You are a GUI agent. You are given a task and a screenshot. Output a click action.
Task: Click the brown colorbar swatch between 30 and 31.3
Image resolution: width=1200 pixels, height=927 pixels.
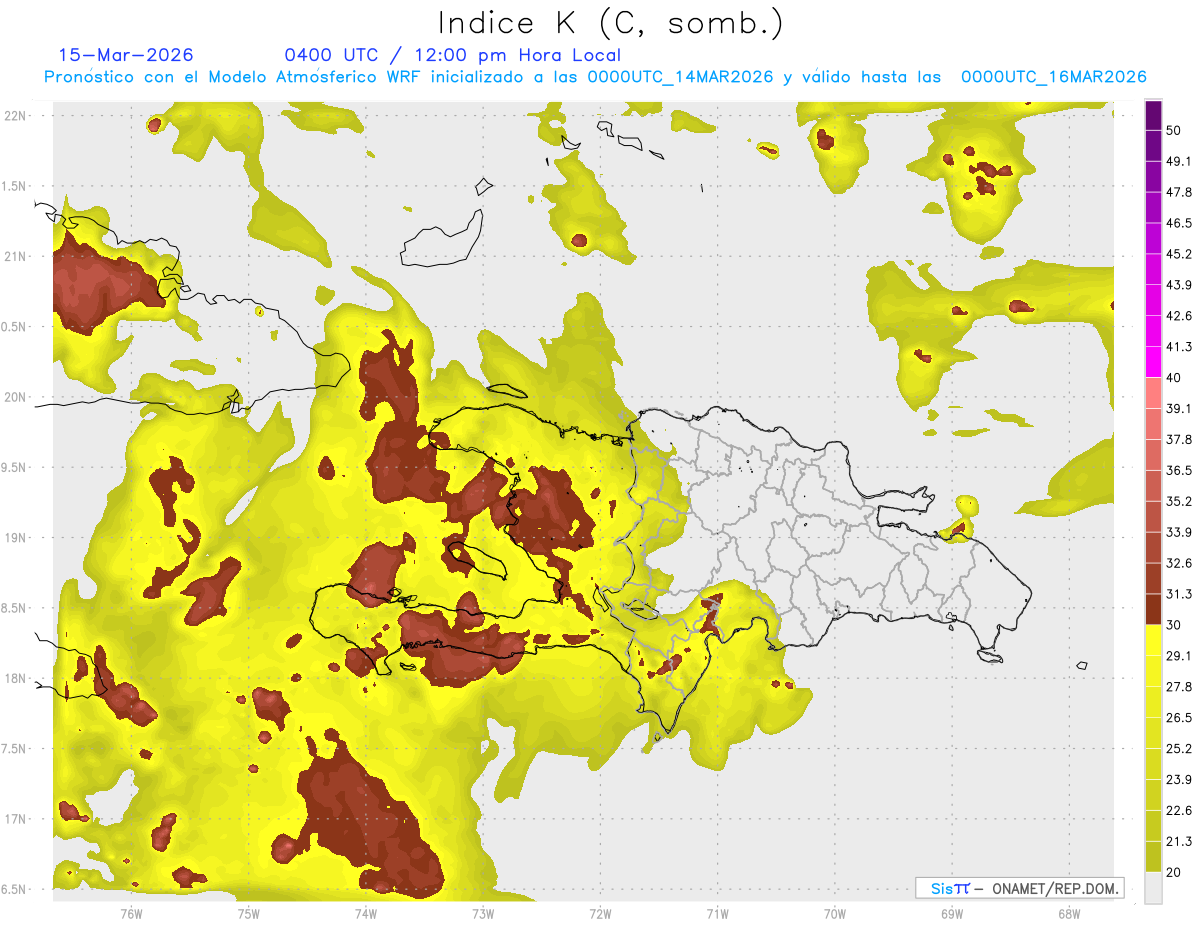pos(1153,609)
